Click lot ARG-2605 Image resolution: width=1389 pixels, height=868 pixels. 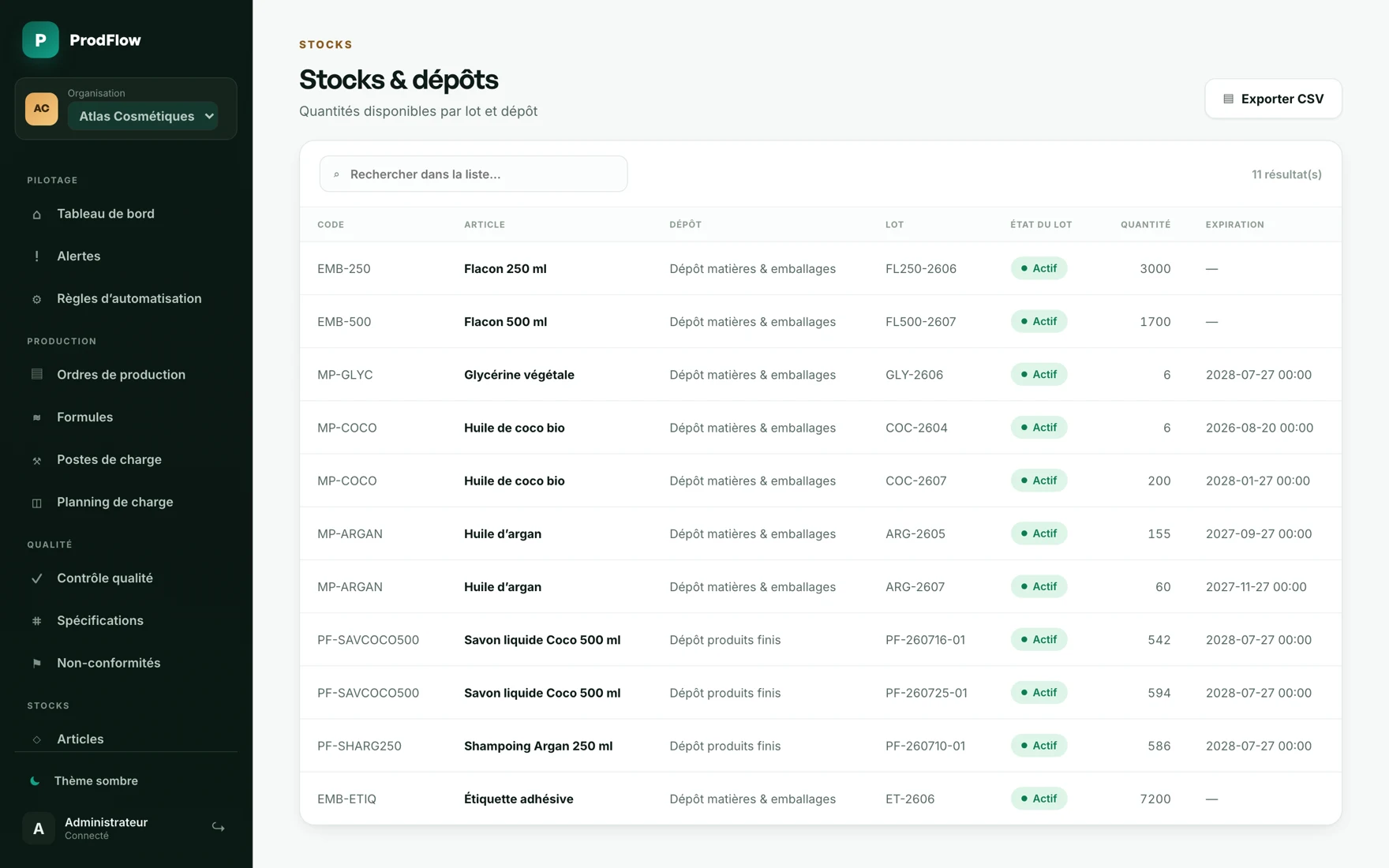(x=915, y=533)
